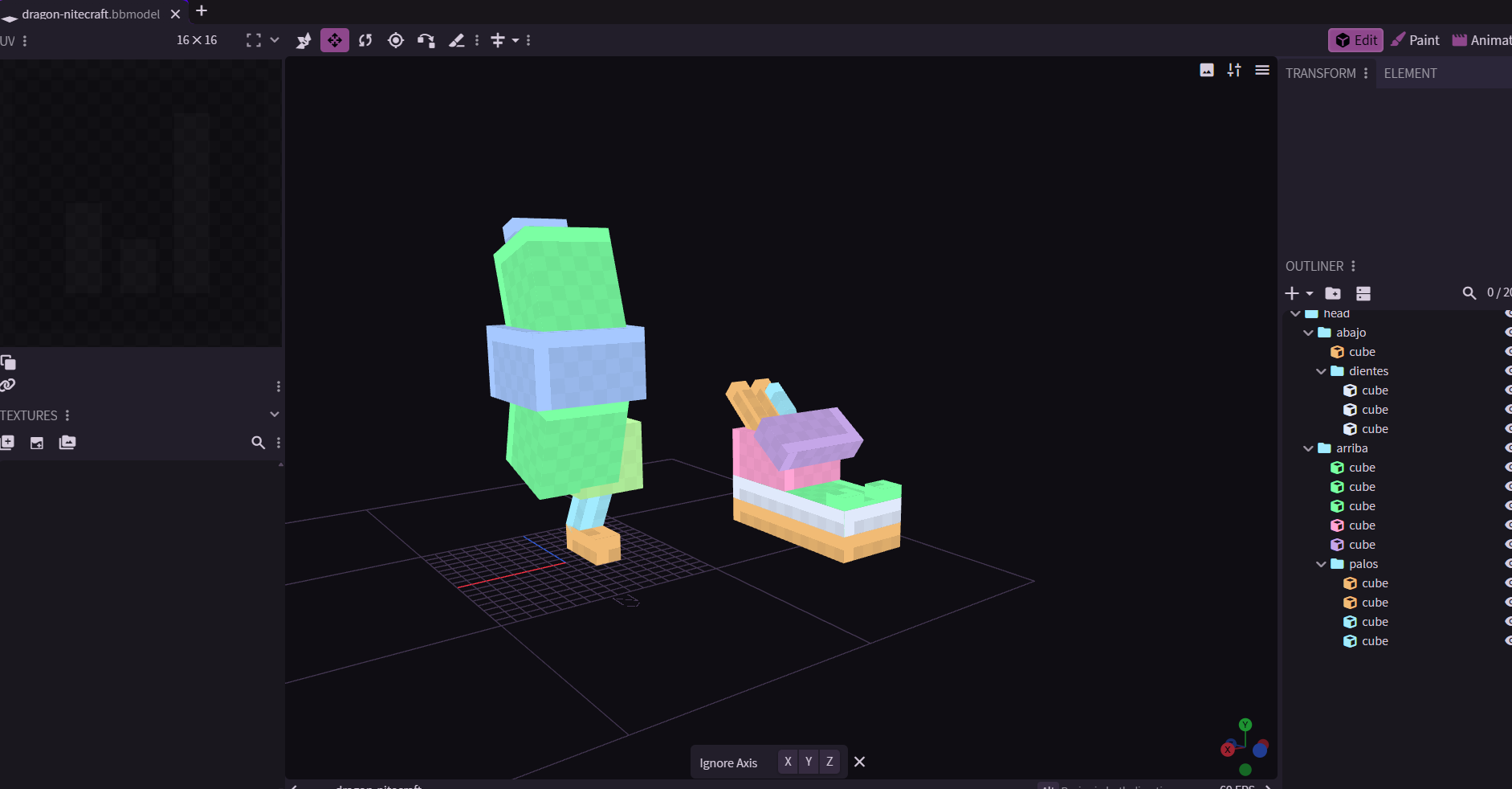Image resolution: width=1512 pixels, height=789 pixels.
Task: Toggle the Y axis in Ignore Axis
Action: (809, 762)
